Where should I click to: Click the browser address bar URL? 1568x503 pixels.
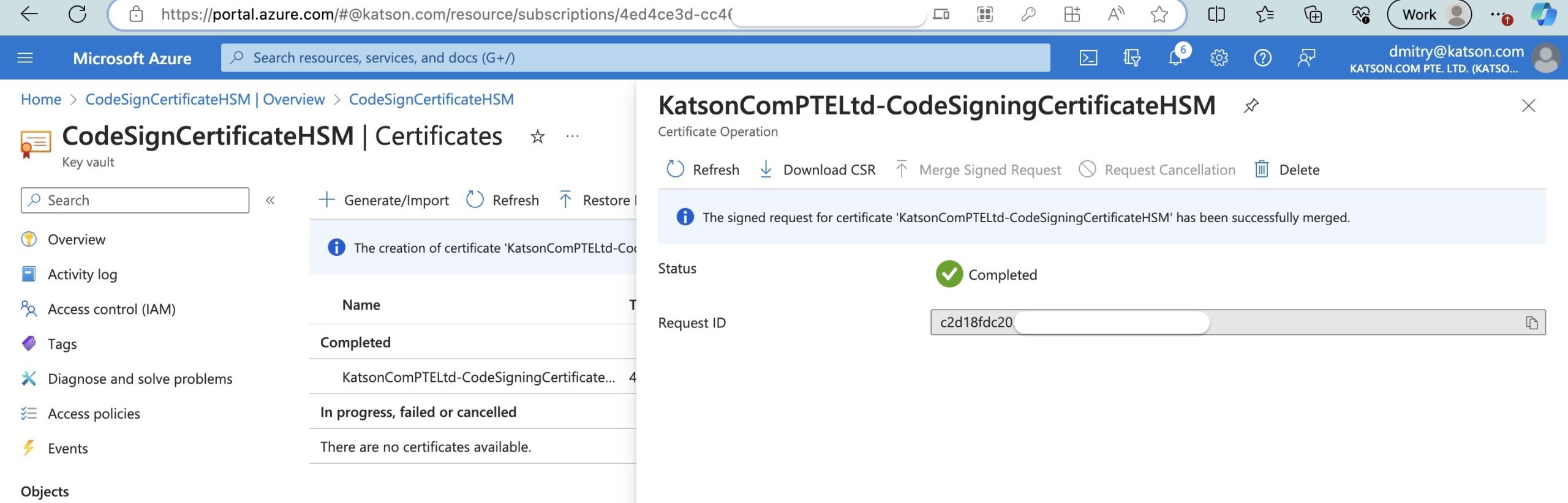point(447,14)
